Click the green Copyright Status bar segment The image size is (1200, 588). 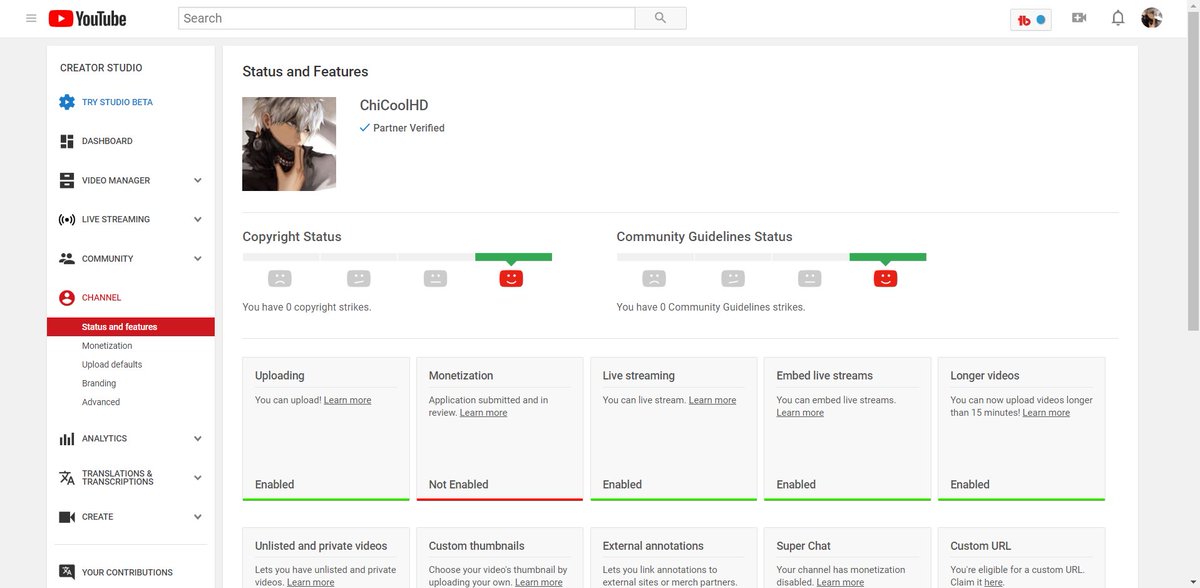click(x=513, y=257)
